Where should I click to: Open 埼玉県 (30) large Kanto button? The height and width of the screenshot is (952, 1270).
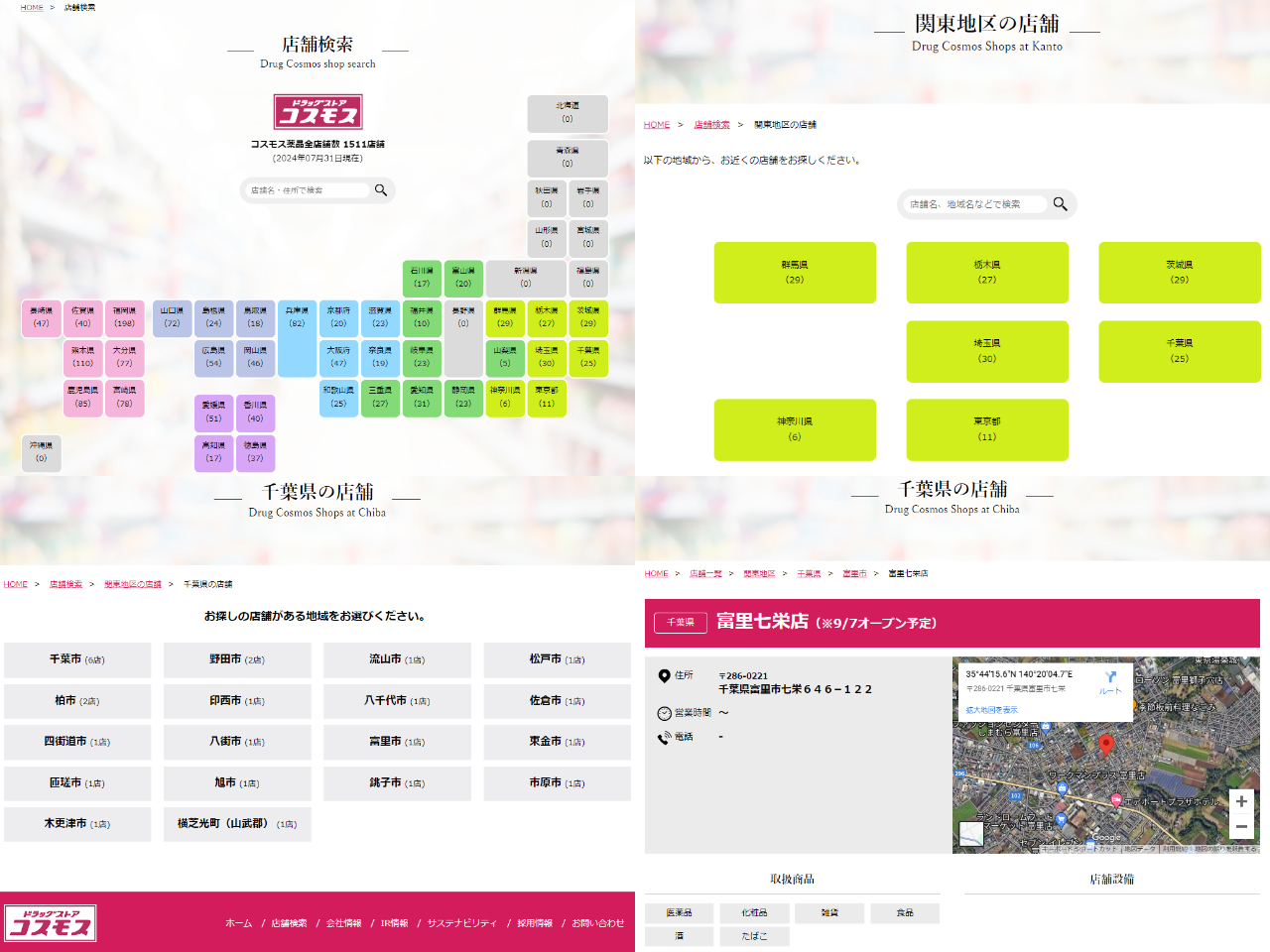tap(987, 351)
